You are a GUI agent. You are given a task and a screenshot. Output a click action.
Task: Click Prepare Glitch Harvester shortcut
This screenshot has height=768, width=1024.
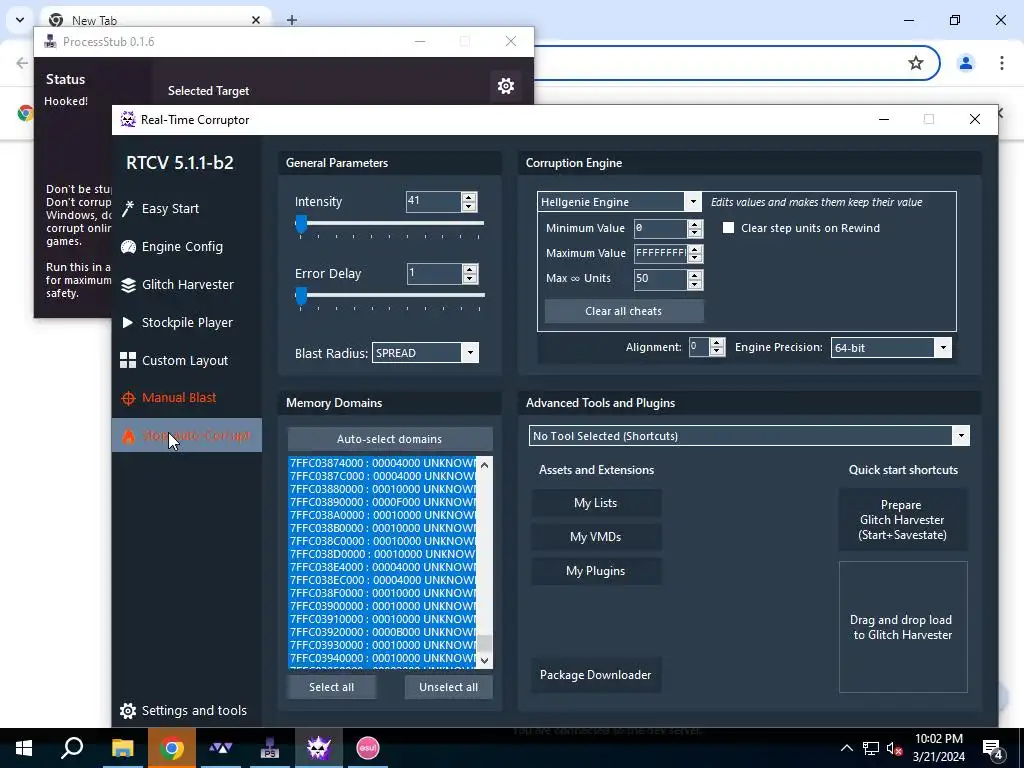[903, 520]
